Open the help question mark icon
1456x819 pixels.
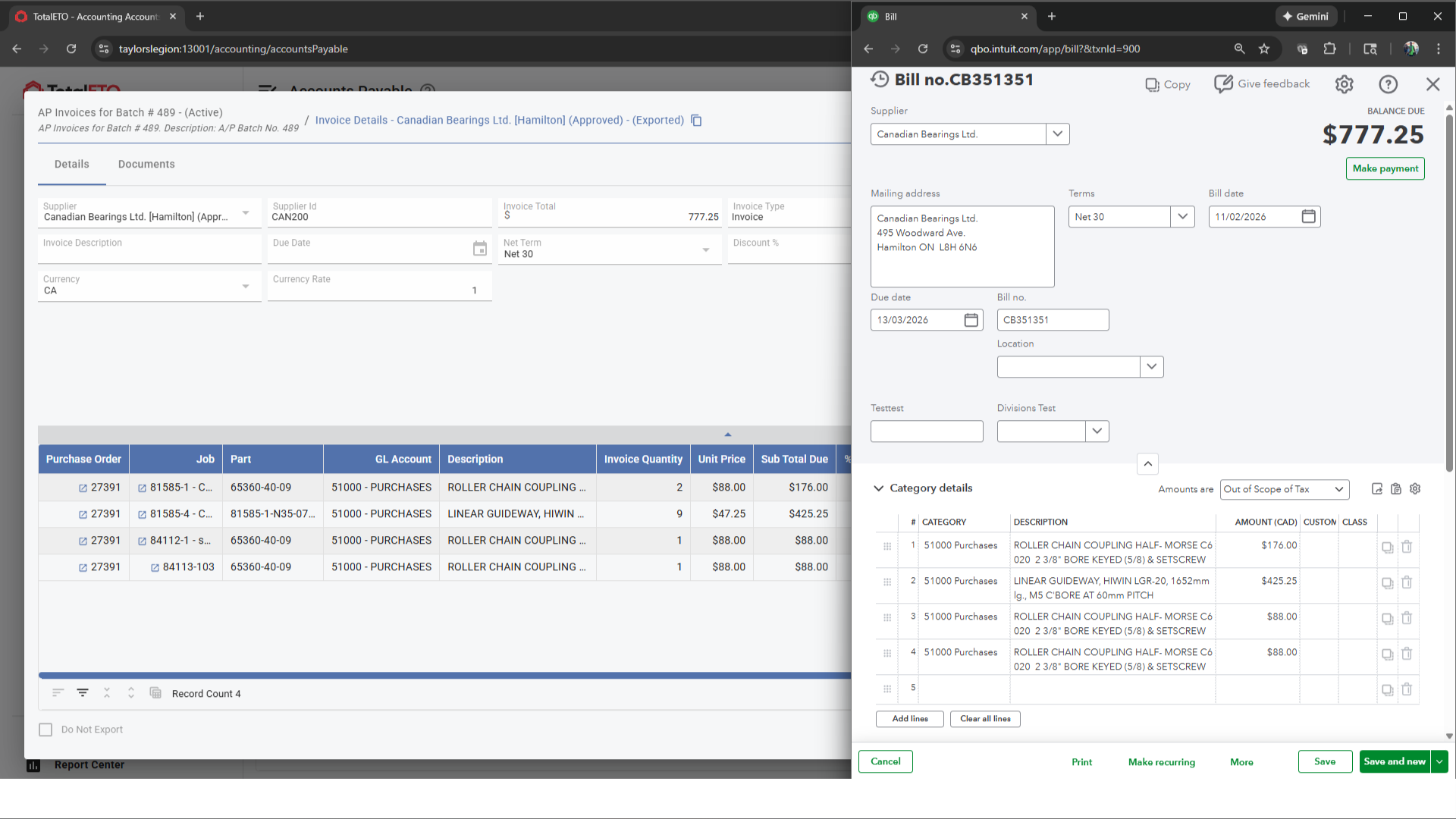coord(1388,84)
